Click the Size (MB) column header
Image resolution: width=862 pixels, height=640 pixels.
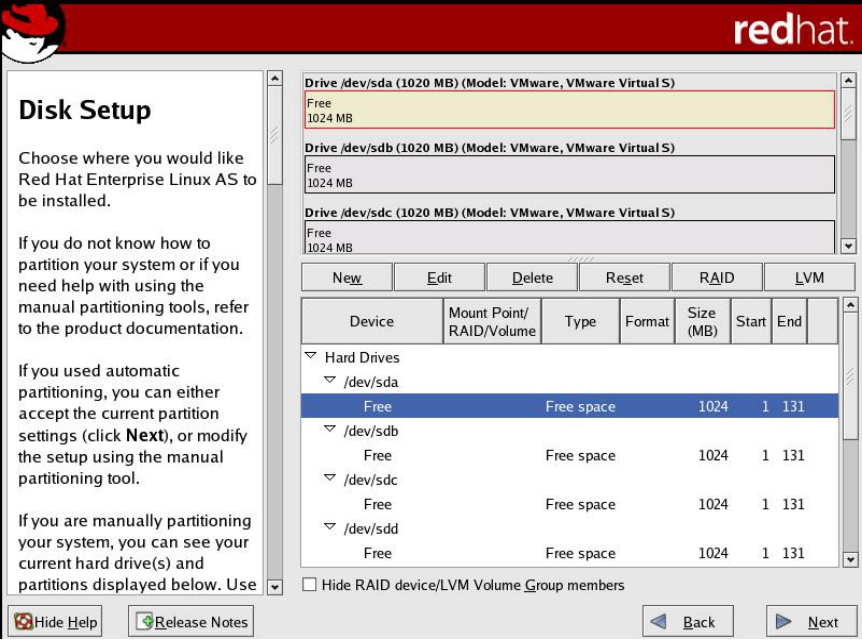(x=702, y=321)
